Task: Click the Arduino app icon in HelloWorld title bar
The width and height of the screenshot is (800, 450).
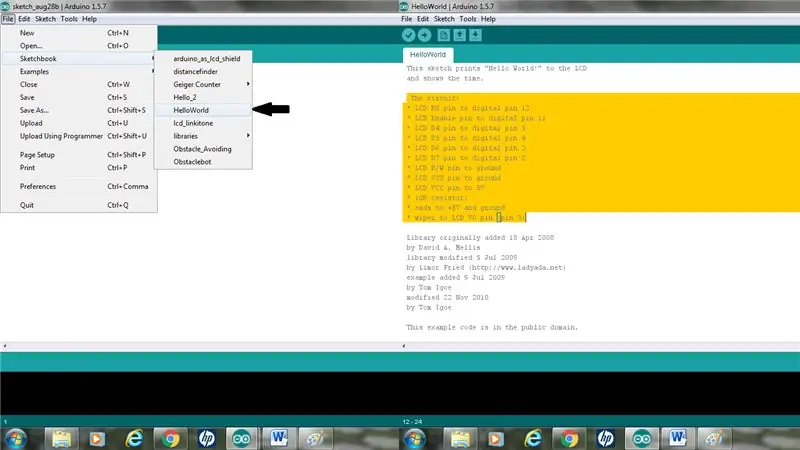Action: (x=404, y=6)
